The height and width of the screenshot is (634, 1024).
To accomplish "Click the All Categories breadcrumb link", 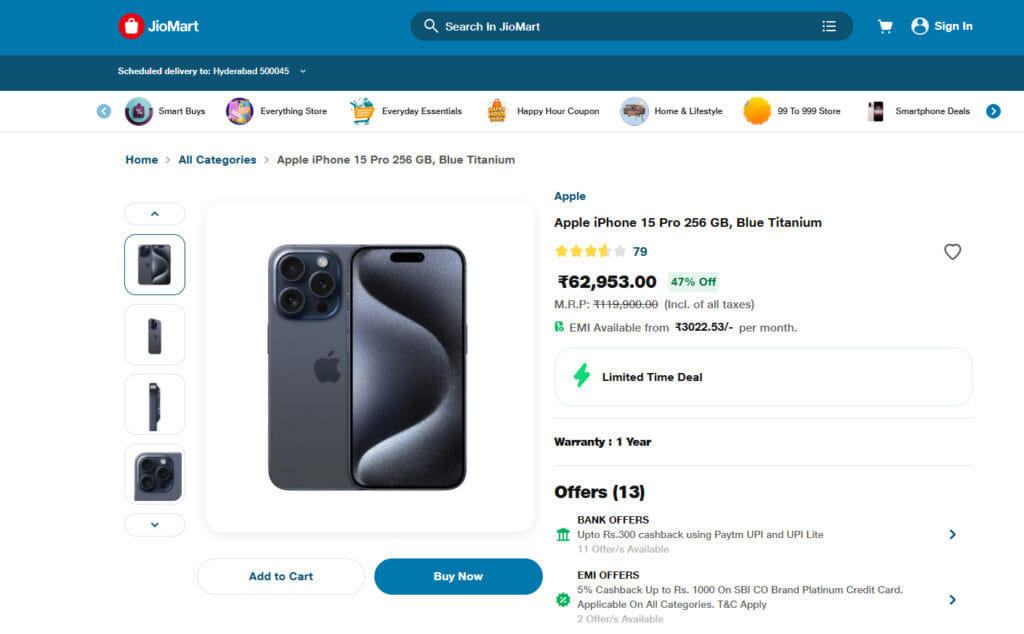I will coord(217,160).
